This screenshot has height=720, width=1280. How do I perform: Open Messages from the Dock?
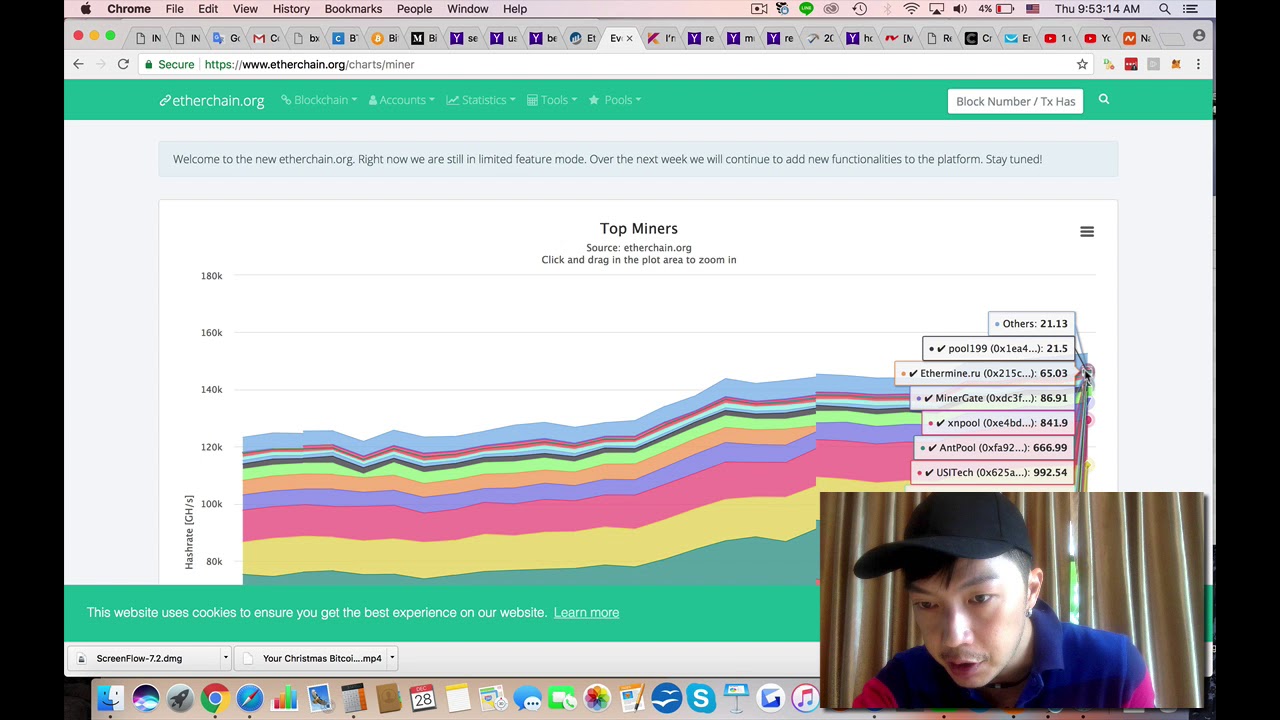[527, 698]
